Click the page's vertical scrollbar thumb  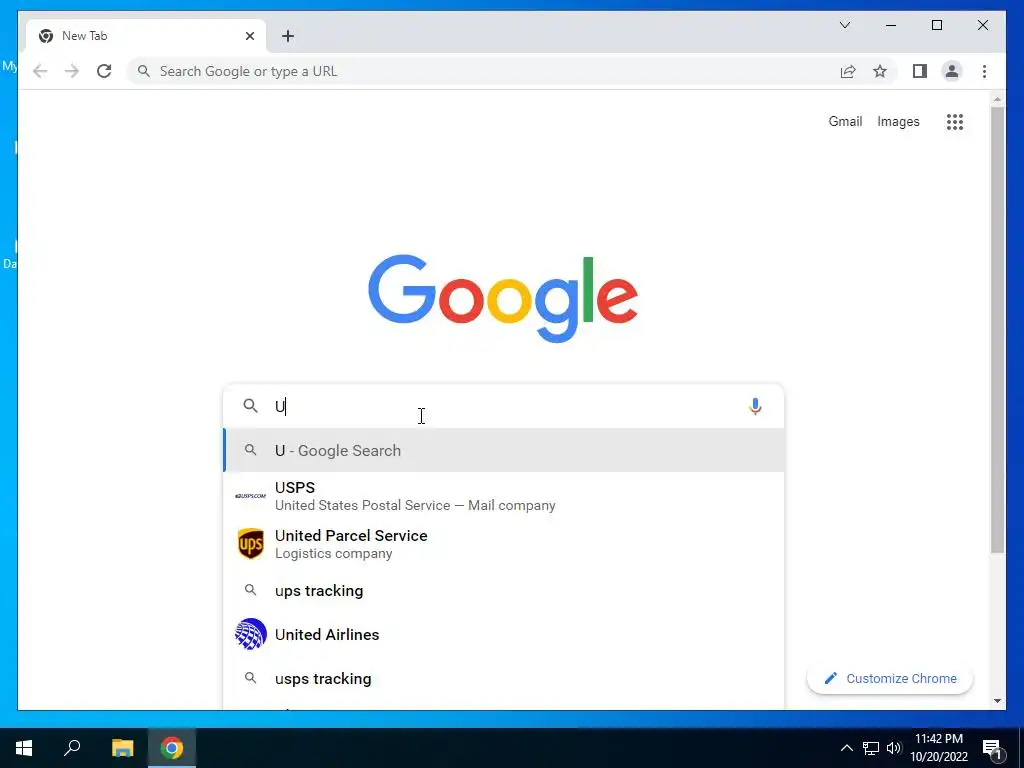(997, 330)
